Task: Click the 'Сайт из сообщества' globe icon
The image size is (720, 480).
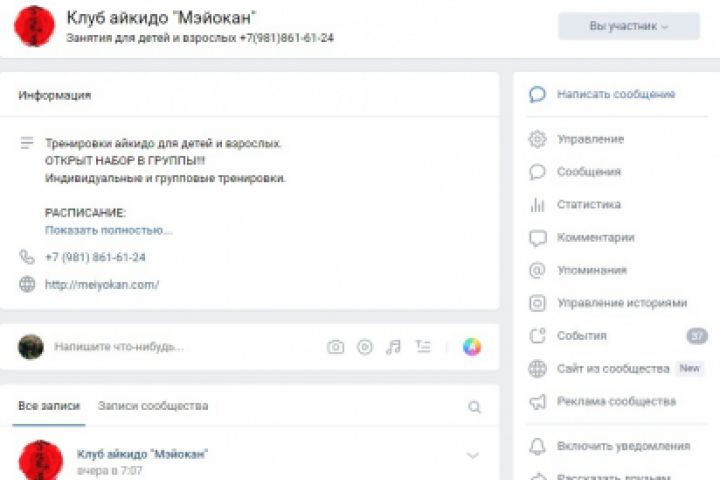Action: [x=537, y=368]
